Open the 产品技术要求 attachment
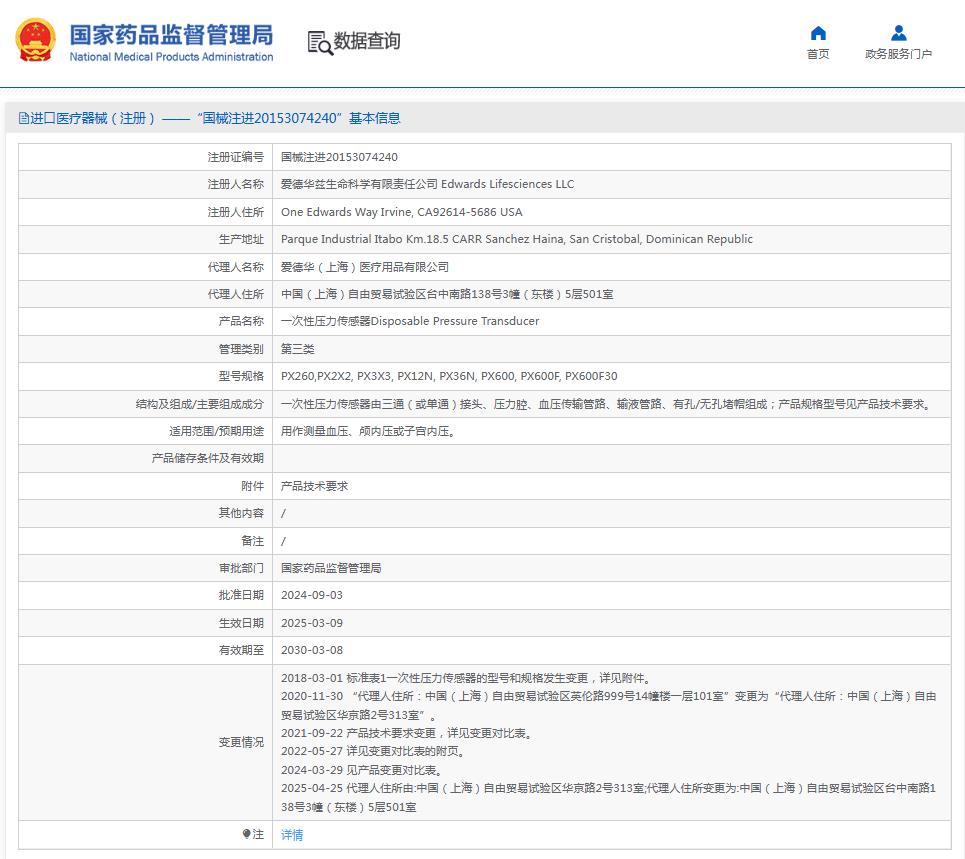Viewport: 965px width, 859px height. (x=310, y=485)
